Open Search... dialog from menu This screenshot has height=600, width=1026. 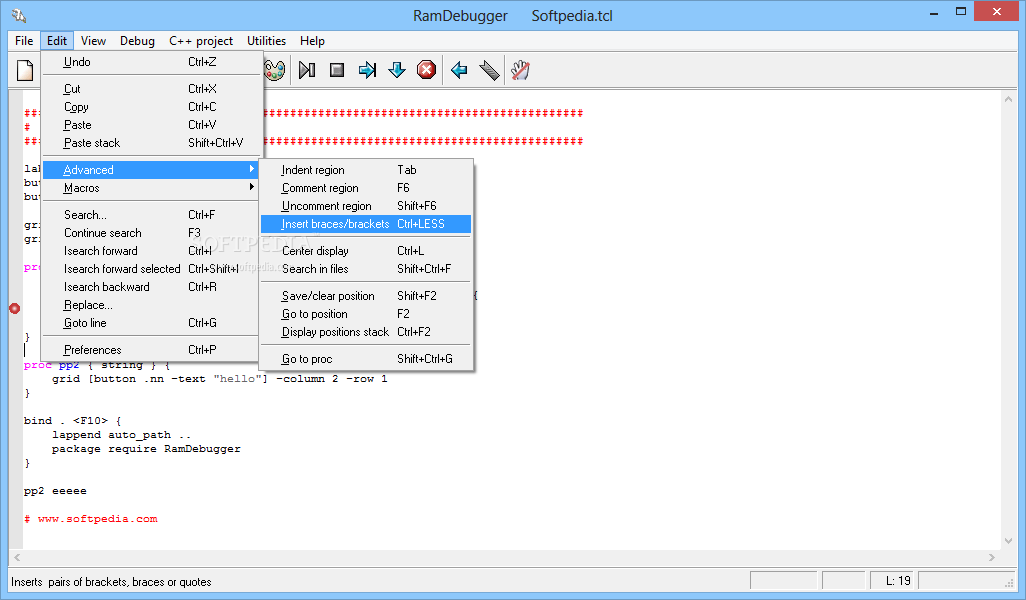(x=150, y=215)
